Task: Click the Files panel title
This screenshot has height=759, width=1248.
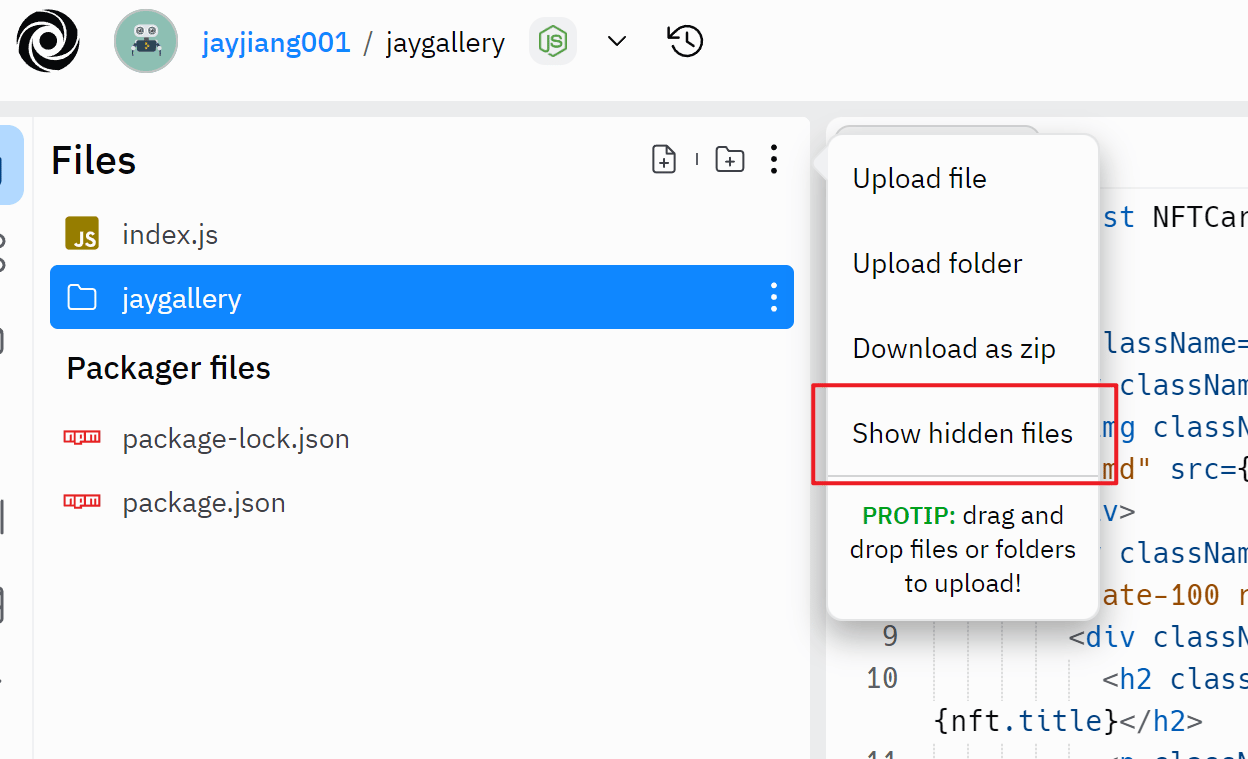Action: coord(93,160)
